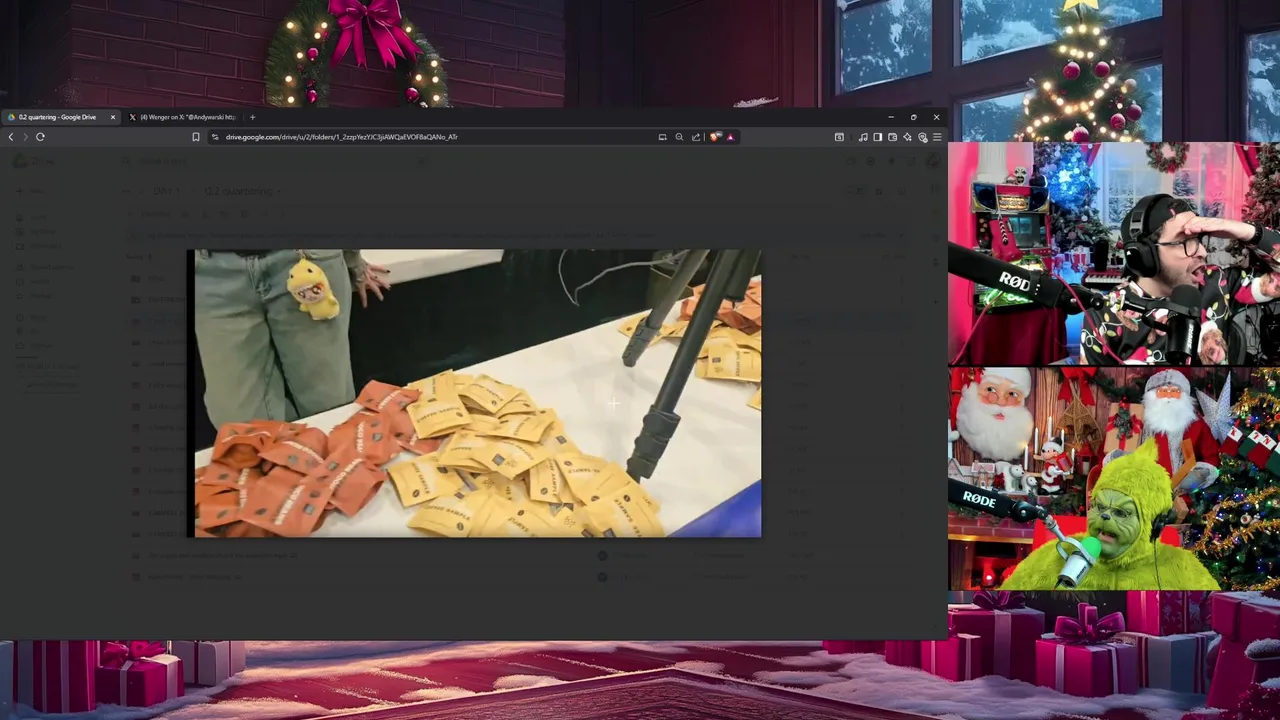
Task: Open site settings icon beside the URL
Action: (215, 137)
